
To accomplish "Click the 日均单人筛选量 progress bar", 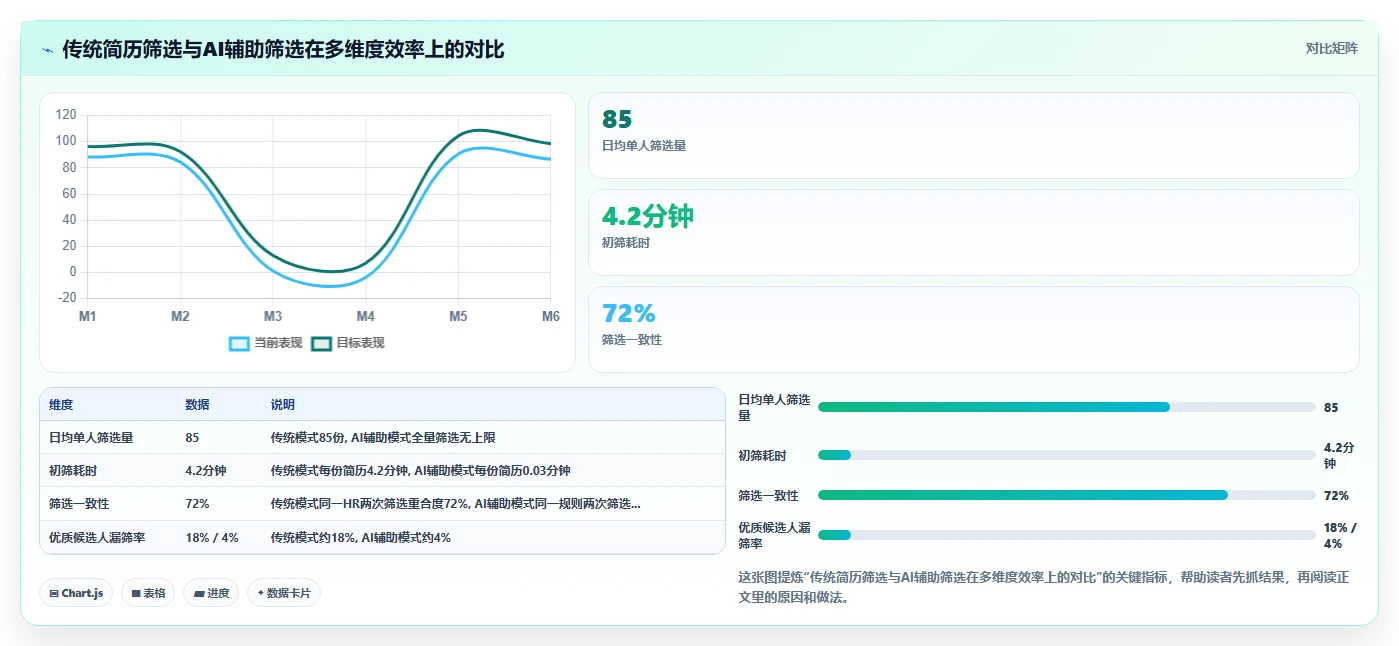I will click(1066, 407).
